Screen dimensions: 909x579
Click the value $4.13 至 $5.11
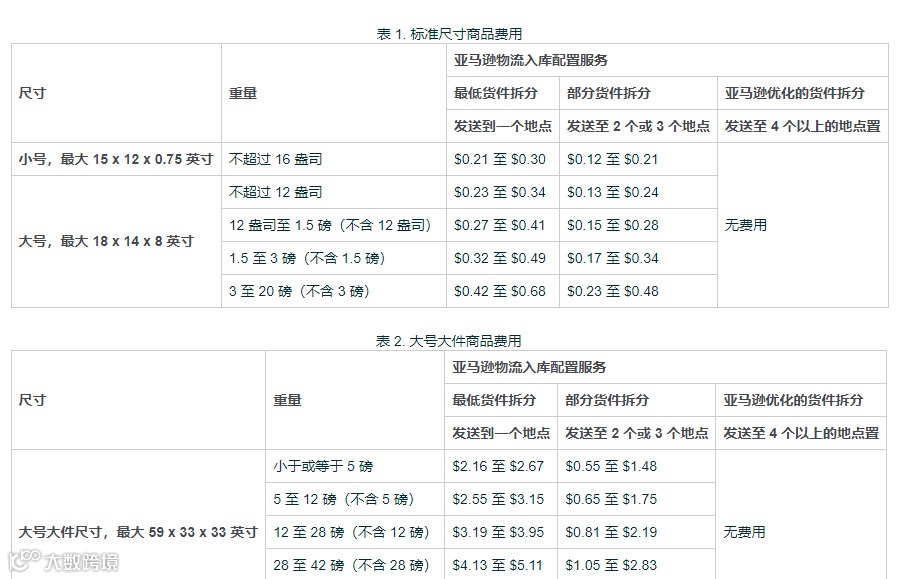498,565
